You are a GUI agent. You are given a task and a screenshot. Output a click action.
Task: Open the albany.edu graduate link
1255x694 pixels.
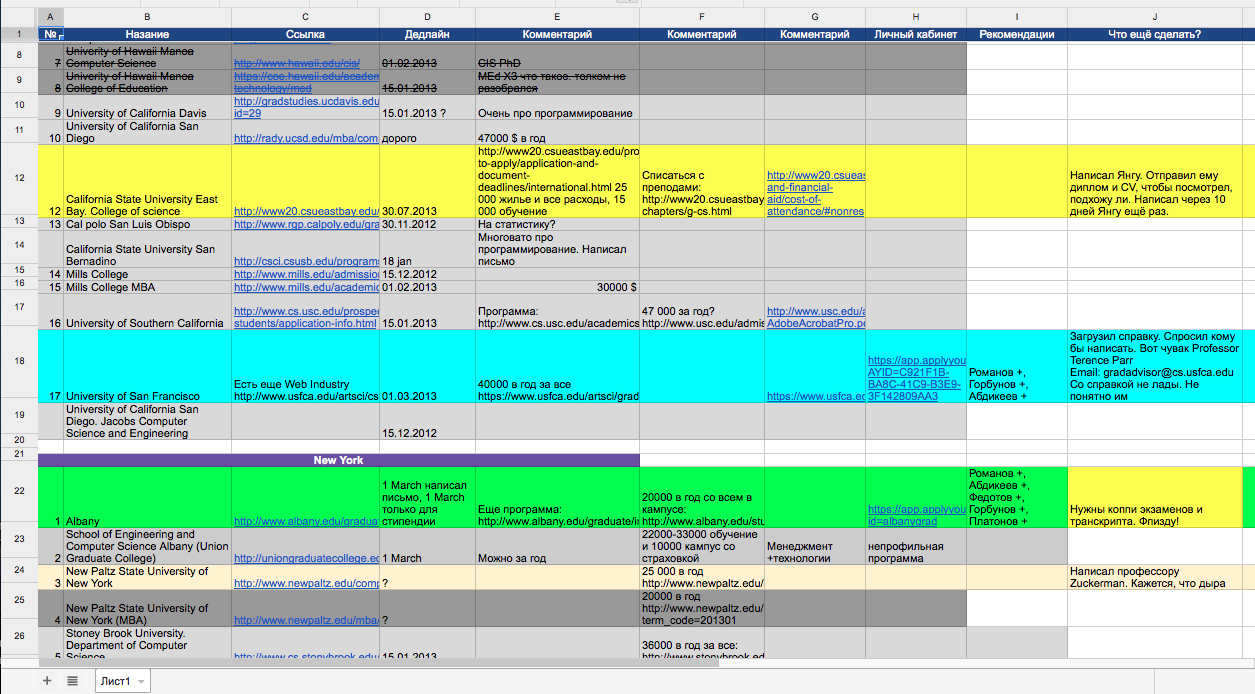304,522
